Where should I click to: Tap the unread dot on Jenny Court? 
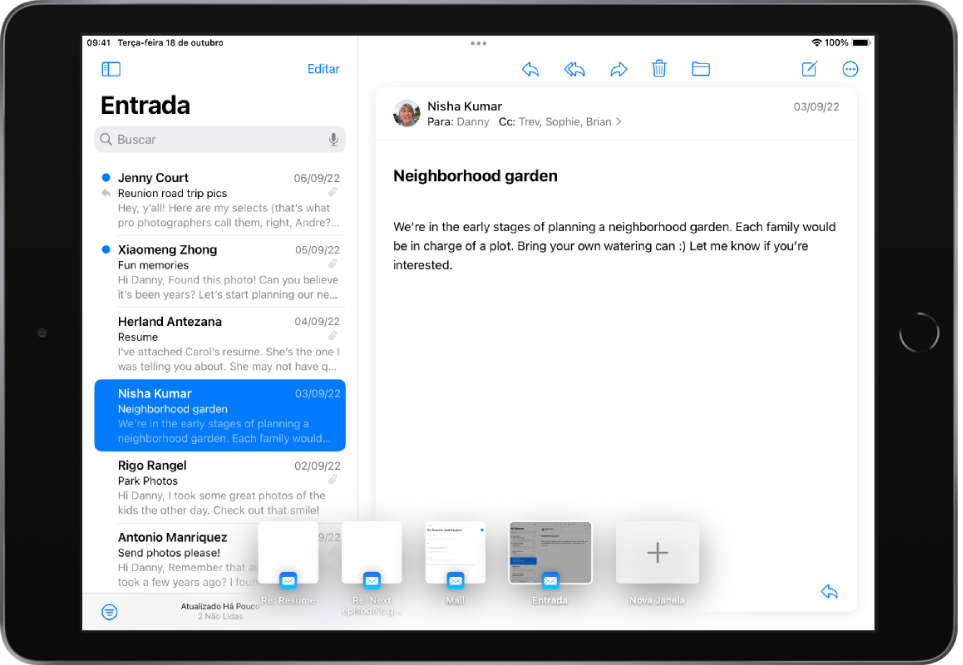[106, 177]
